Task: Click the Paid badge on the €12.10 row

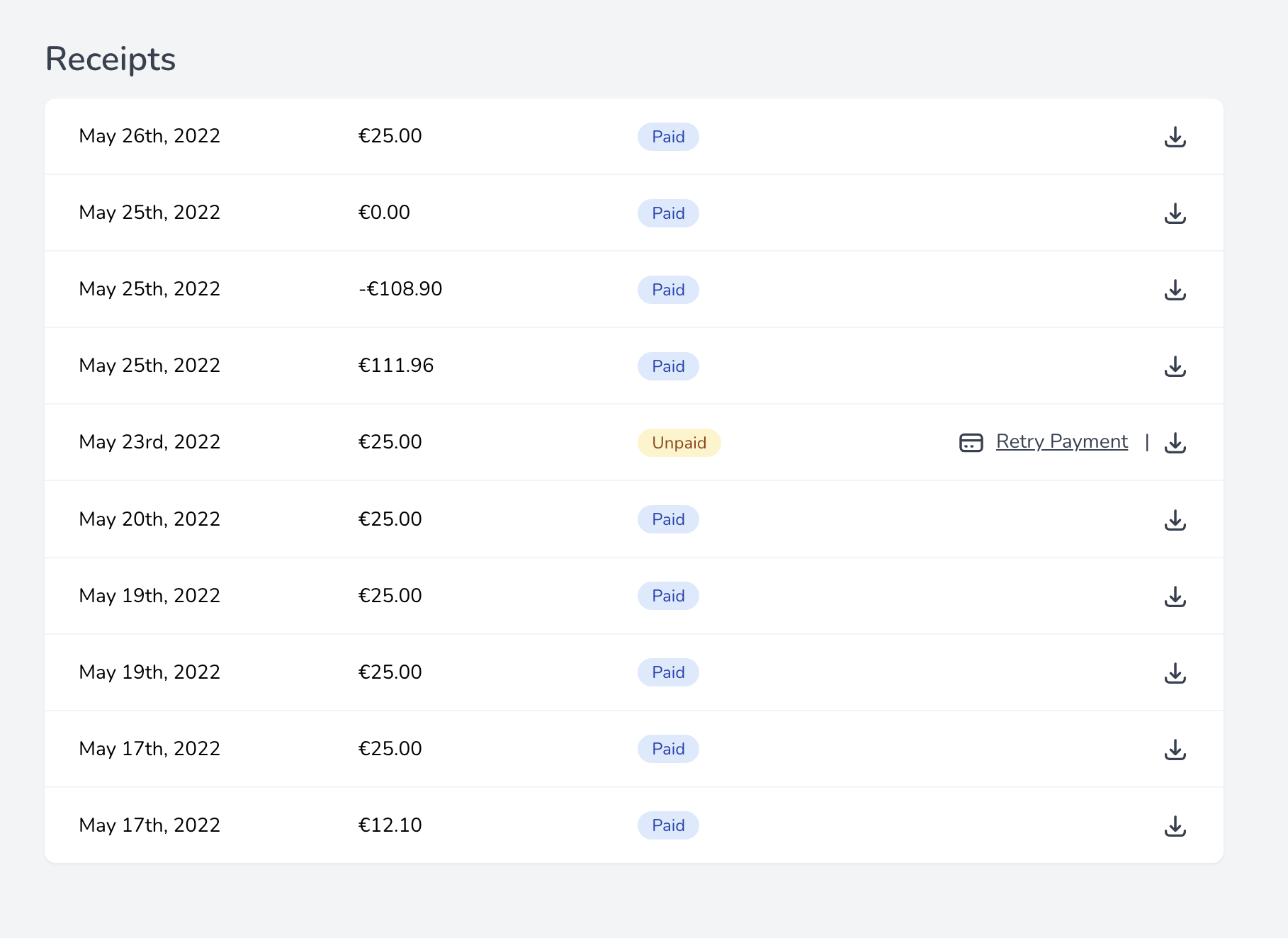Action: point(668,825)
